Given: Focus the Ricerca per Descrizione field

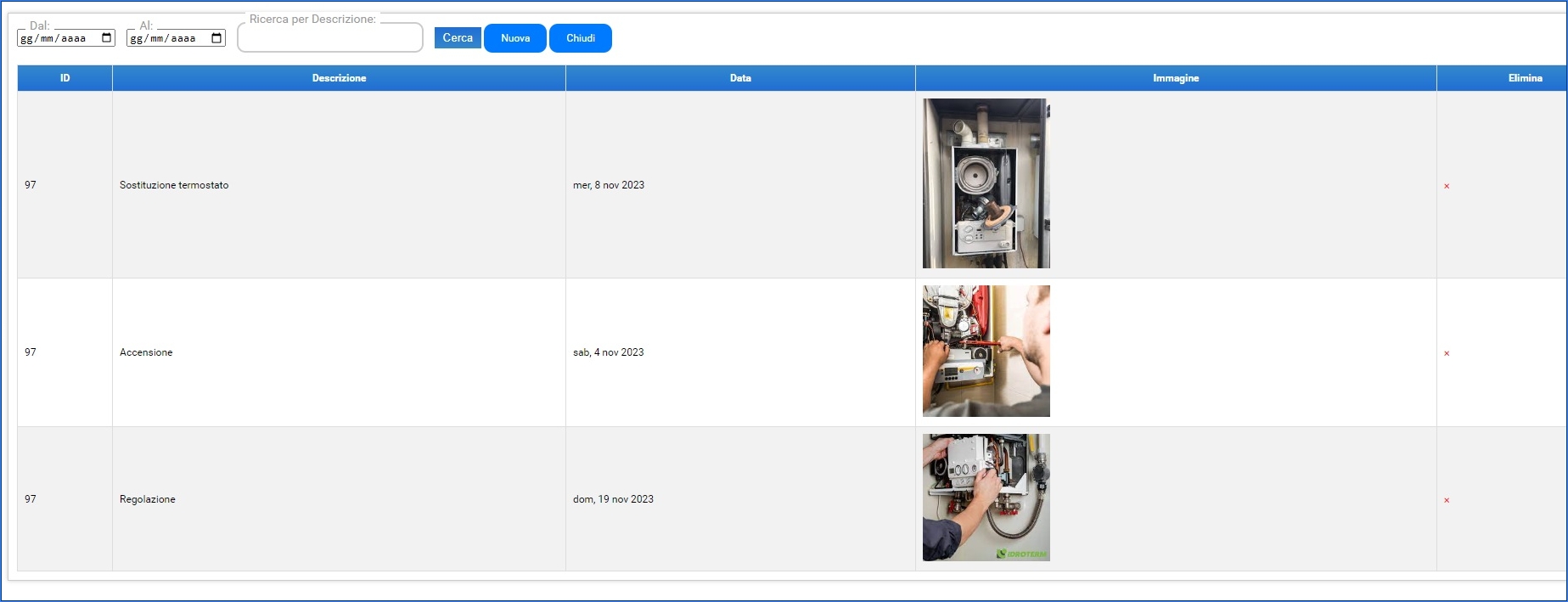Looking at the screenshot, I should (x=330, y=39).
